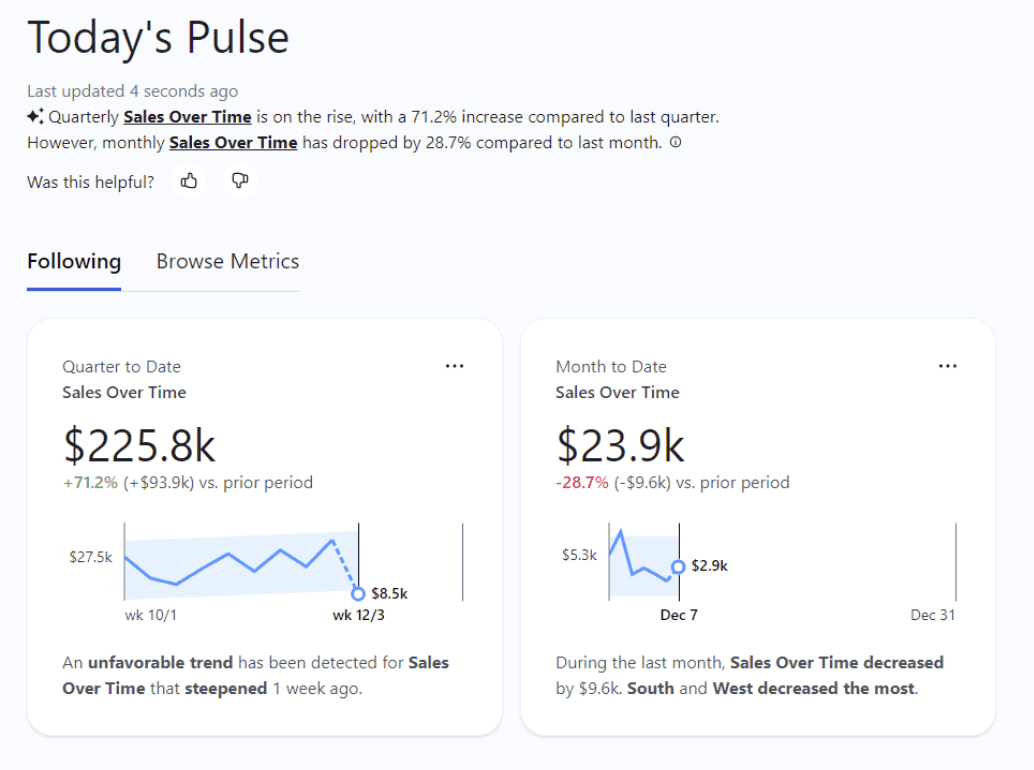Select the Following tab
The width and height of the screenshot is (1034, 770).
(x=73, y=261)
